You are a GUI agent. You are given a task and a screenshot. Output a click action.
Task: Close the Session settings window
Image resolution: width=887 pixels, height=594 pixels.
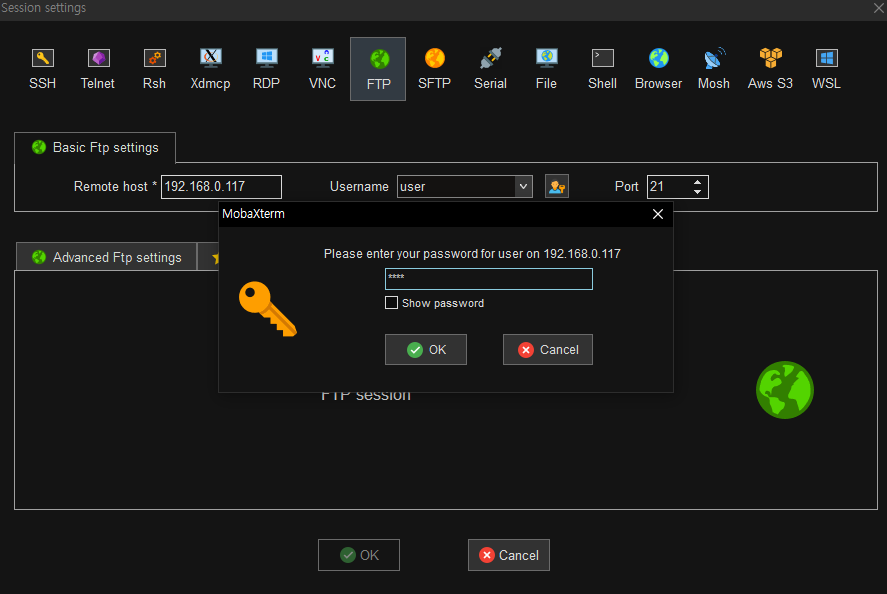pos(879,8)
